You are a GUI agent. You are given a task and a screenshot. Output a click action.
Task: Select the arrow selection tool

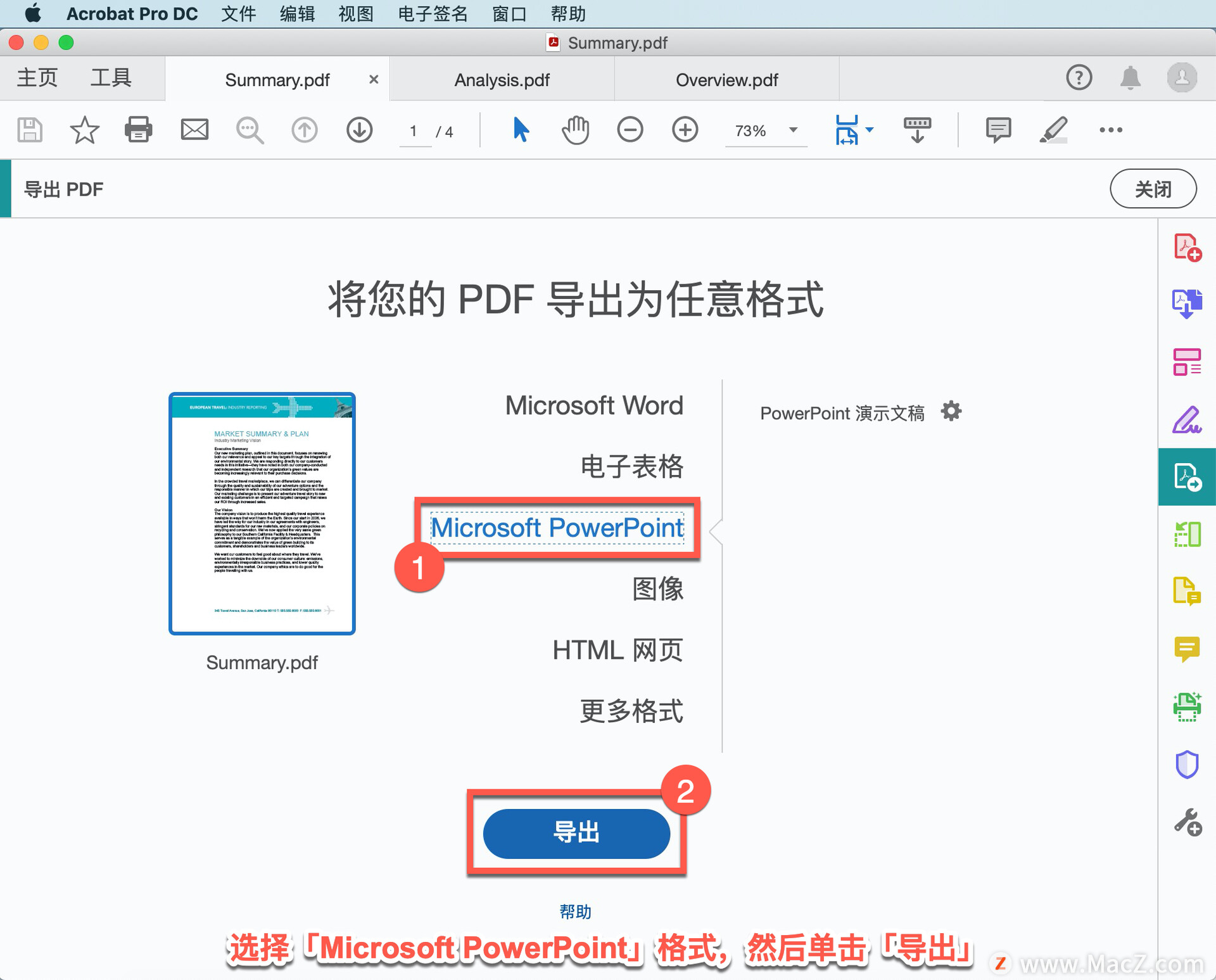[x=521, y=130]
